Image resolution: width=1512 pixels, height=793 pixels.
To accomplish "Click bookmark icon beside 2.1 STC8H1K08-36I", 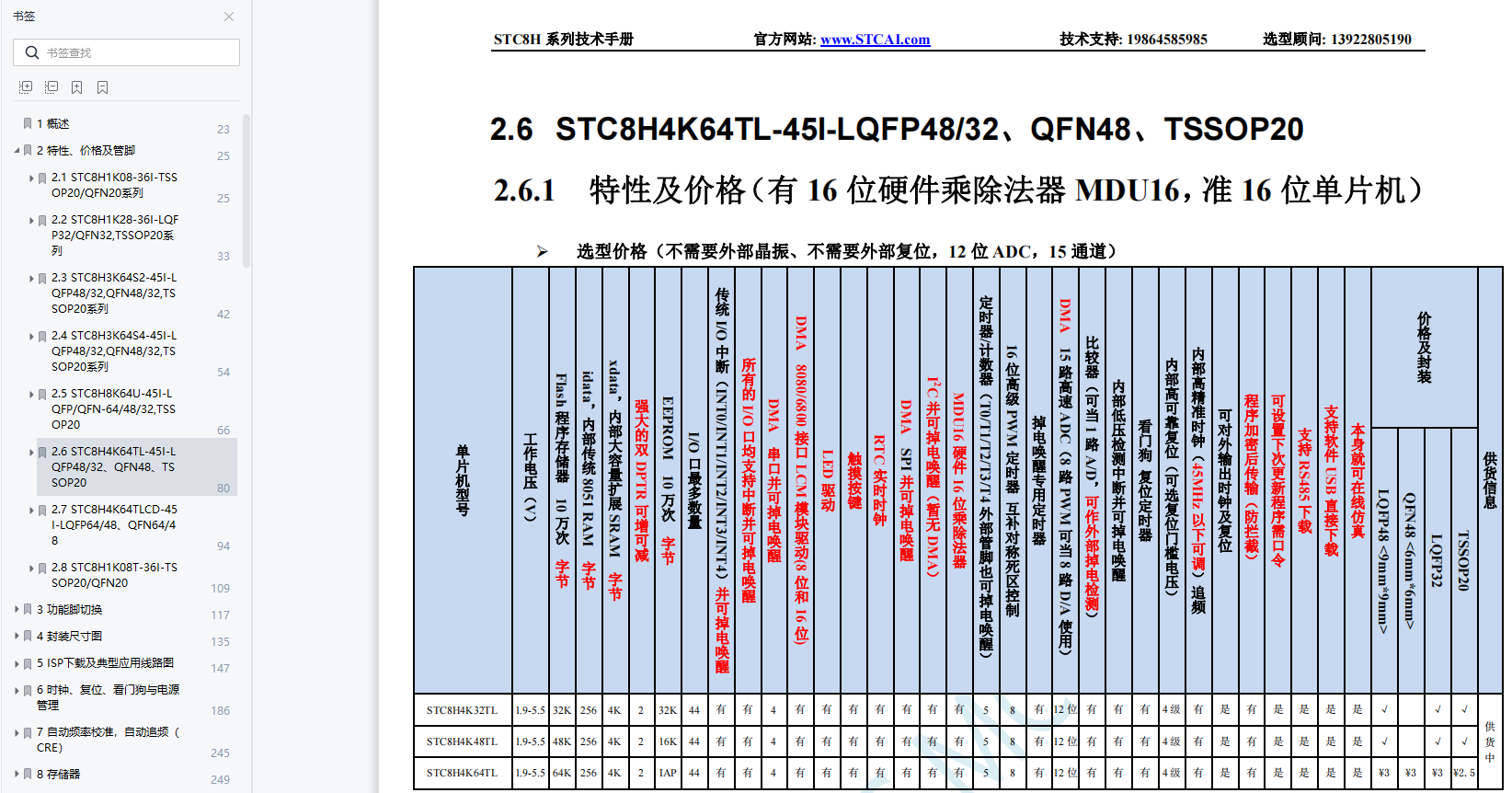I will [x=42, y=178].
